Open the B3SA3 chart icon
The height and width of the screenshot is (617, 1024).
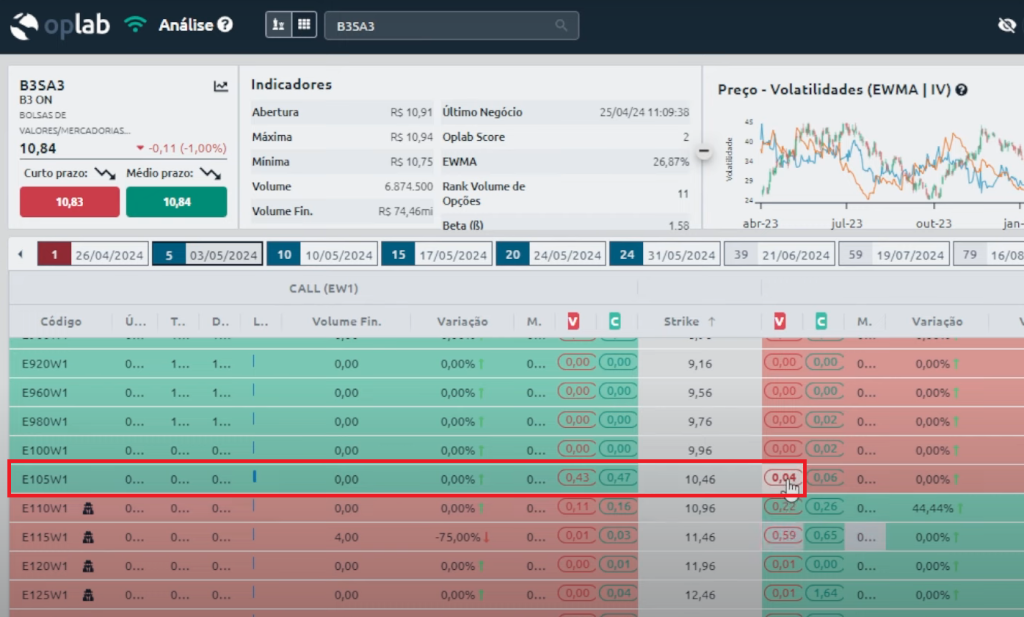coord(221,87)
